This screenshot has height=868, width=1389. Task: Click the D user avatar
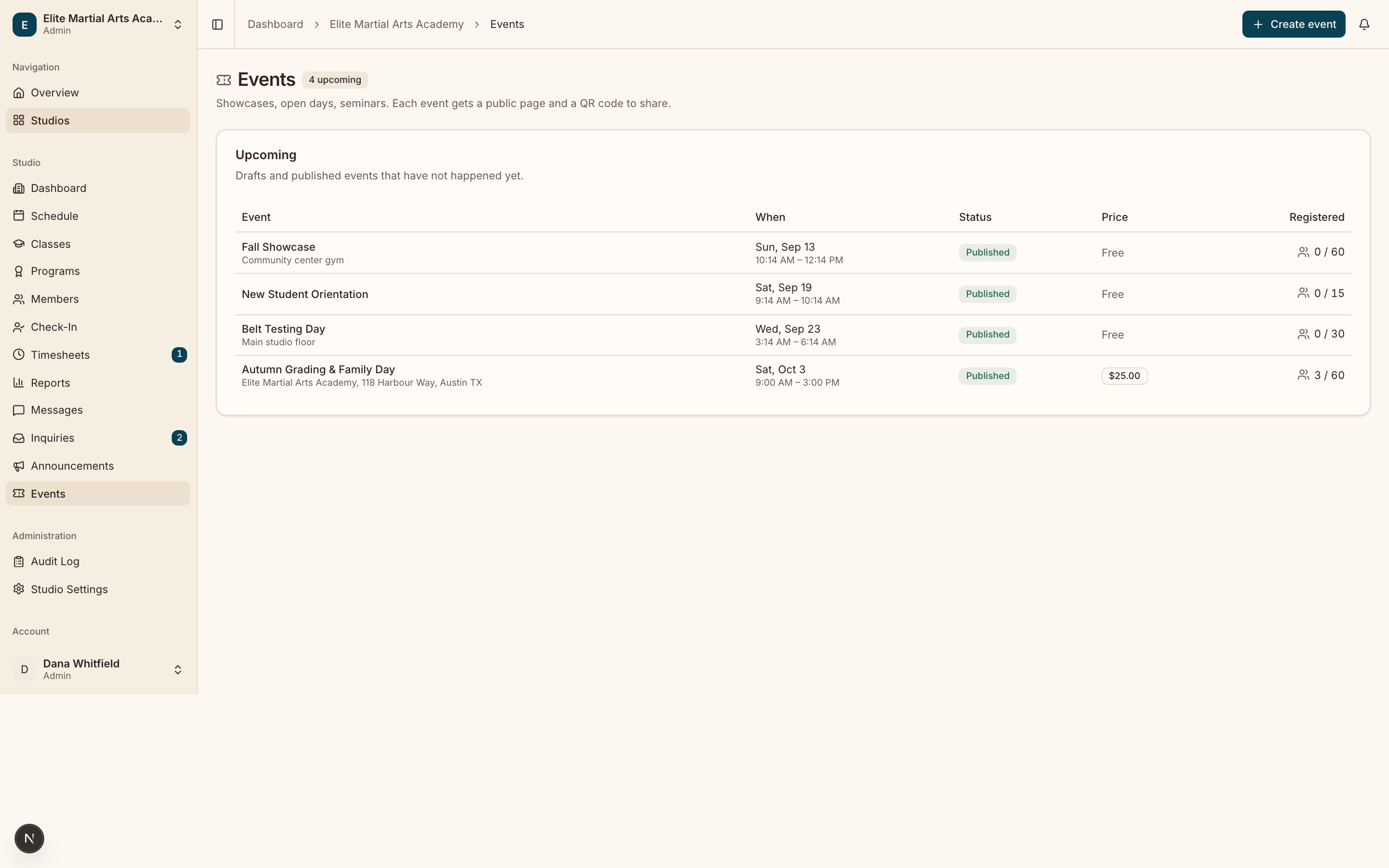point(25,669)
